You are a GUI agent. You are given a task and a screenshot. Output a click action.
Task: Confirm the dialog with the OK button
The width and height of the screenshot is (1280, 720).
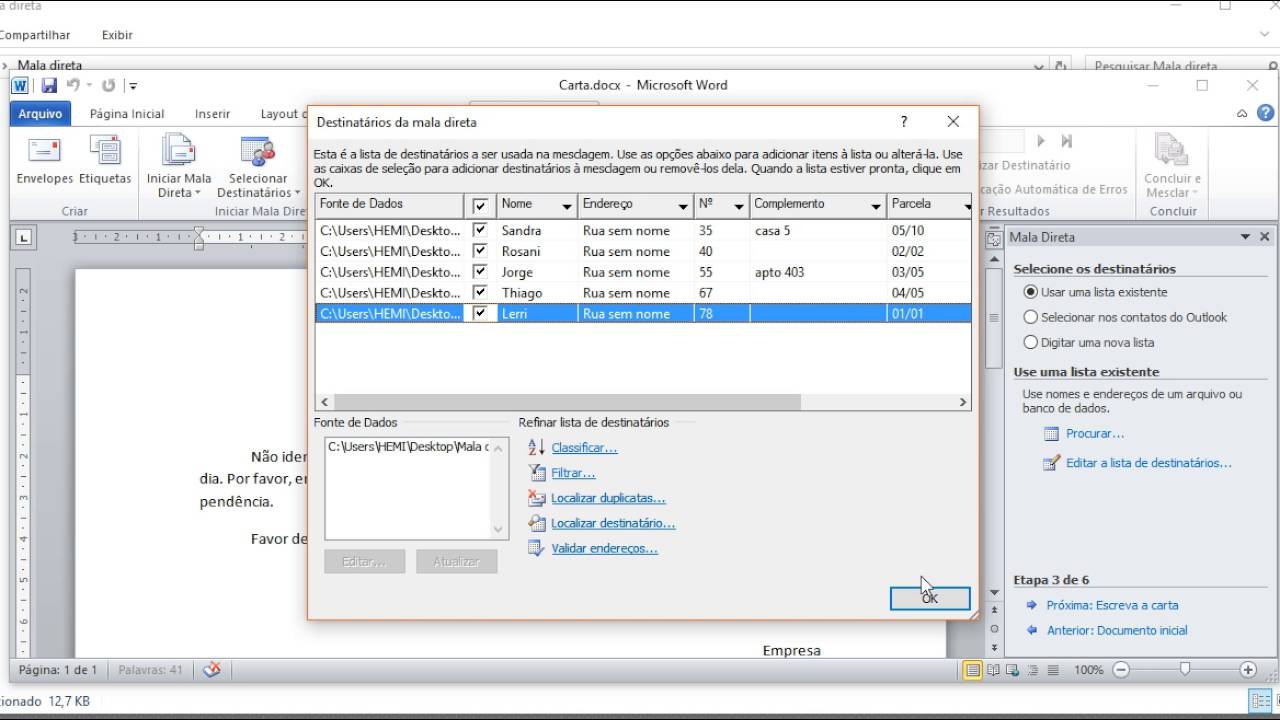tap(930, 598)
